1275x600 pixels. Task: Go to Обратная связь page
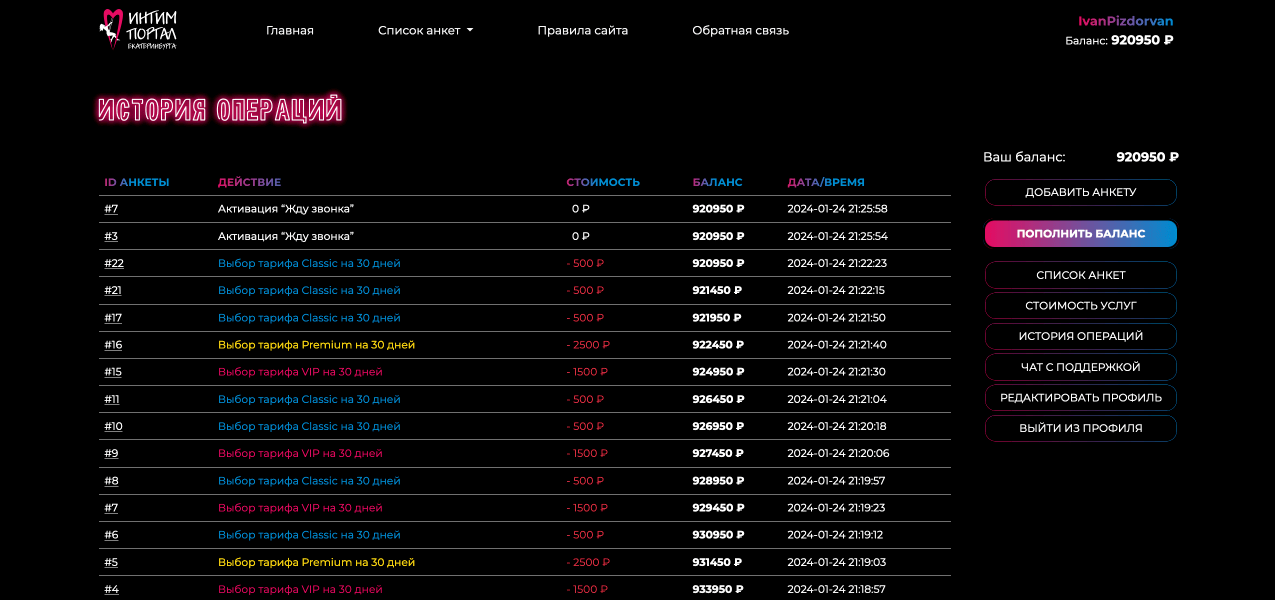coord(740,30)
